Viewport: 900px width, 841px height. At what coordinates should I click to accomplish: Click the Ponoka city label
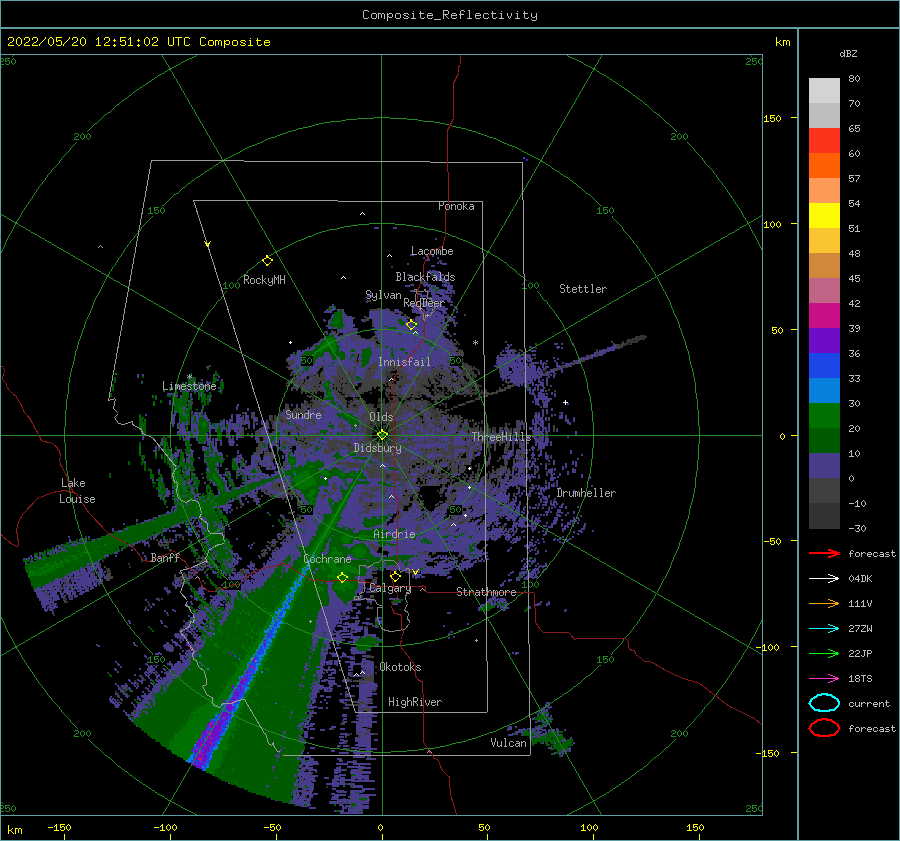point(456,206)
